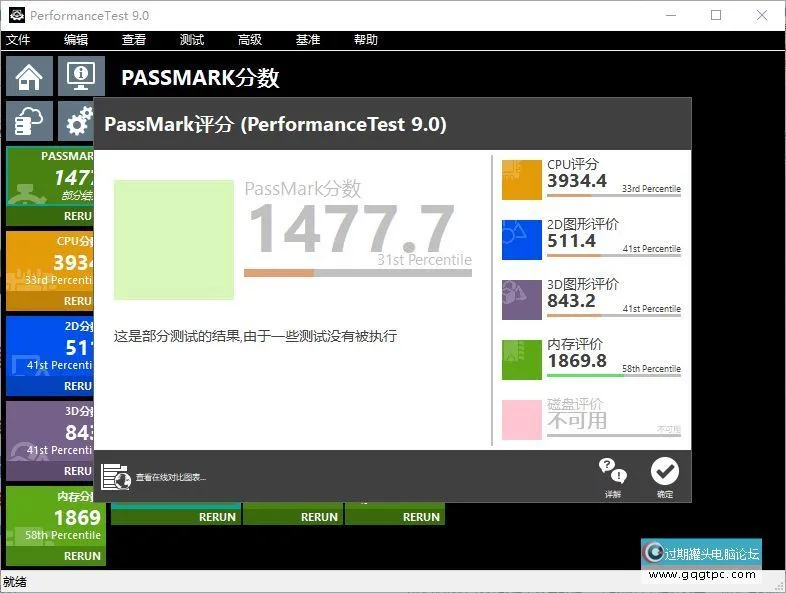Open the 基准 menu
The width and height of the screenshot is (786, 593).
pyautogui.click(x=308, y=40)
